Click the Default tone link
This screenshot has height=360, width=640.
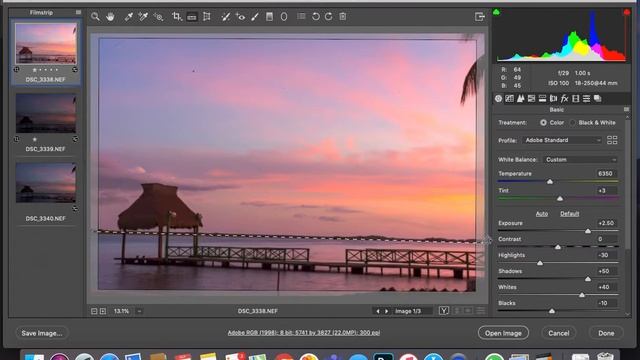[569, 214]
